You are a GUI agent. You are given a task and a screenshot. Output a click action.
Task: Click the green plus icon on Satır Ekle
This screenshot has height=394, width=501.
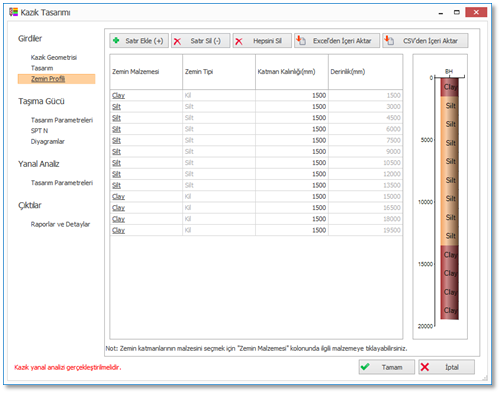pyautogui.click(x=116, y=40)
